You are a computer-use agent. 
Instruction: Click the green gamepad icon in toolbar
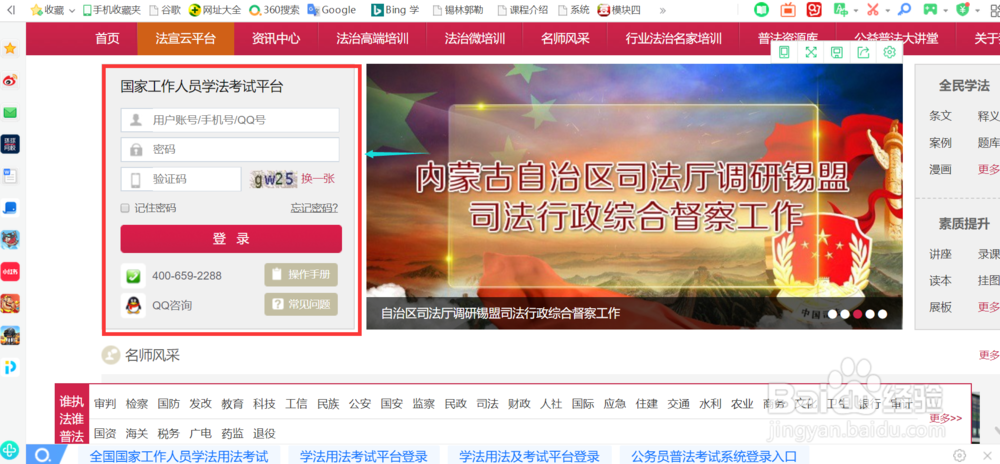click(x=930, y=10)
